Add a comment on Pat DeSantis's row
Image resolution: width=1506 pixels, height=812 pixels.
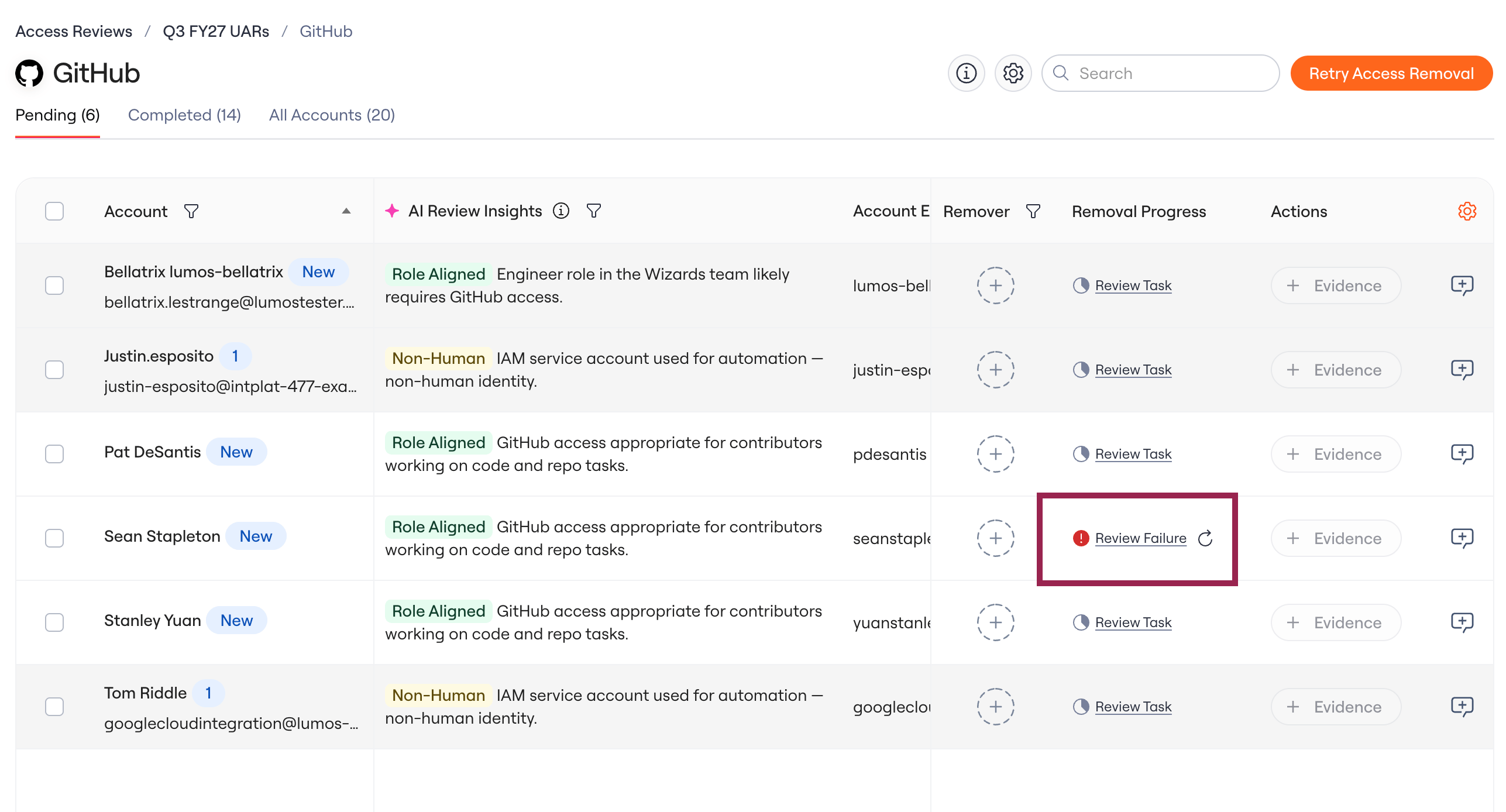coord(1462,454)
